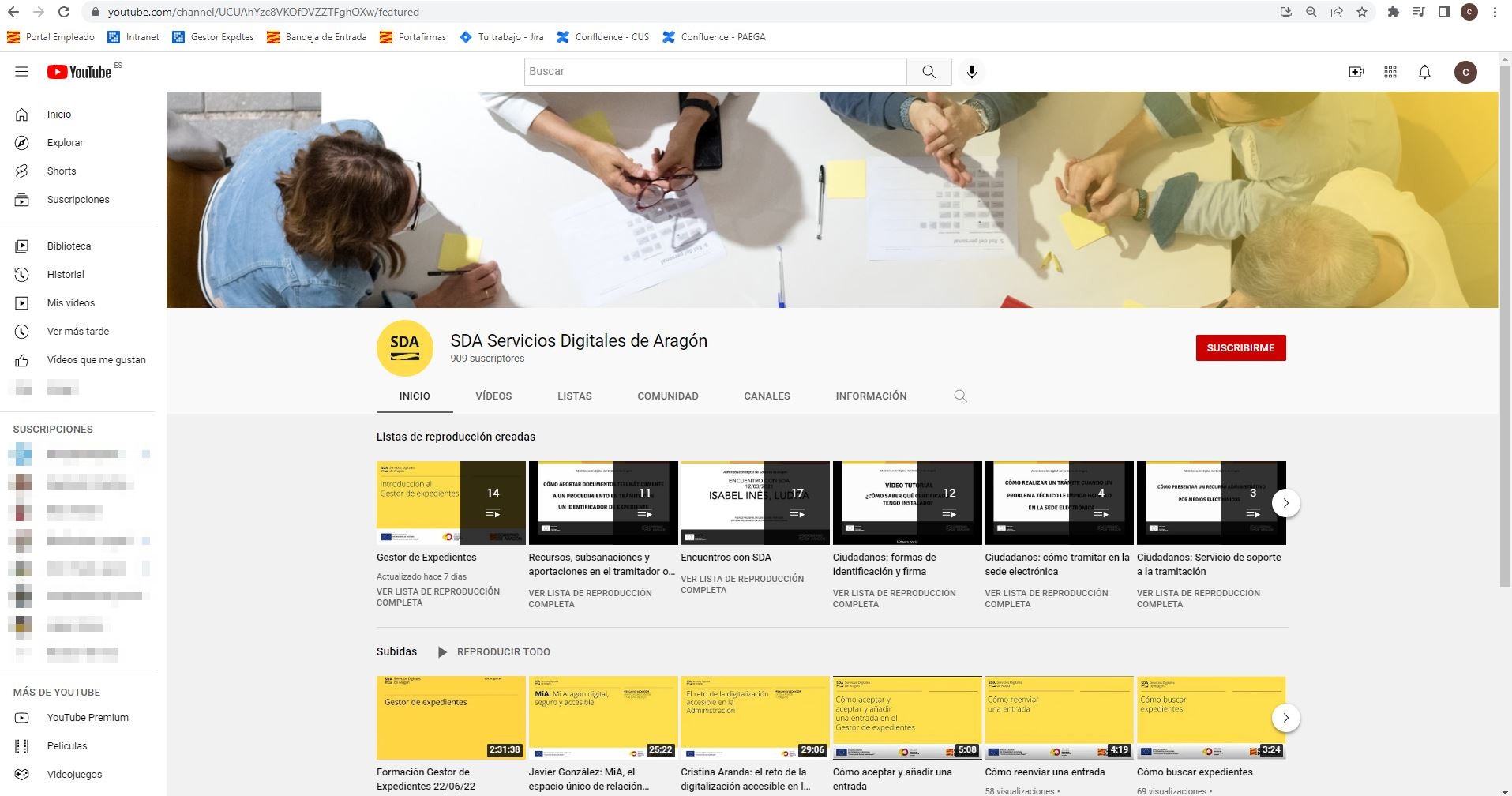Open the YouTube apps grid icon
This screenshot has height=796, width=1512.
1390,72
